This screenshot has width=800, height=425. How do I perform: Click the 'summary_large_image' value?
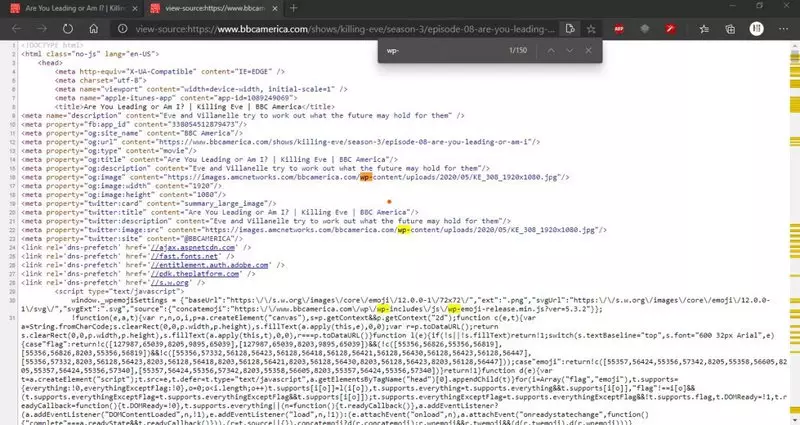coord(226,204)
